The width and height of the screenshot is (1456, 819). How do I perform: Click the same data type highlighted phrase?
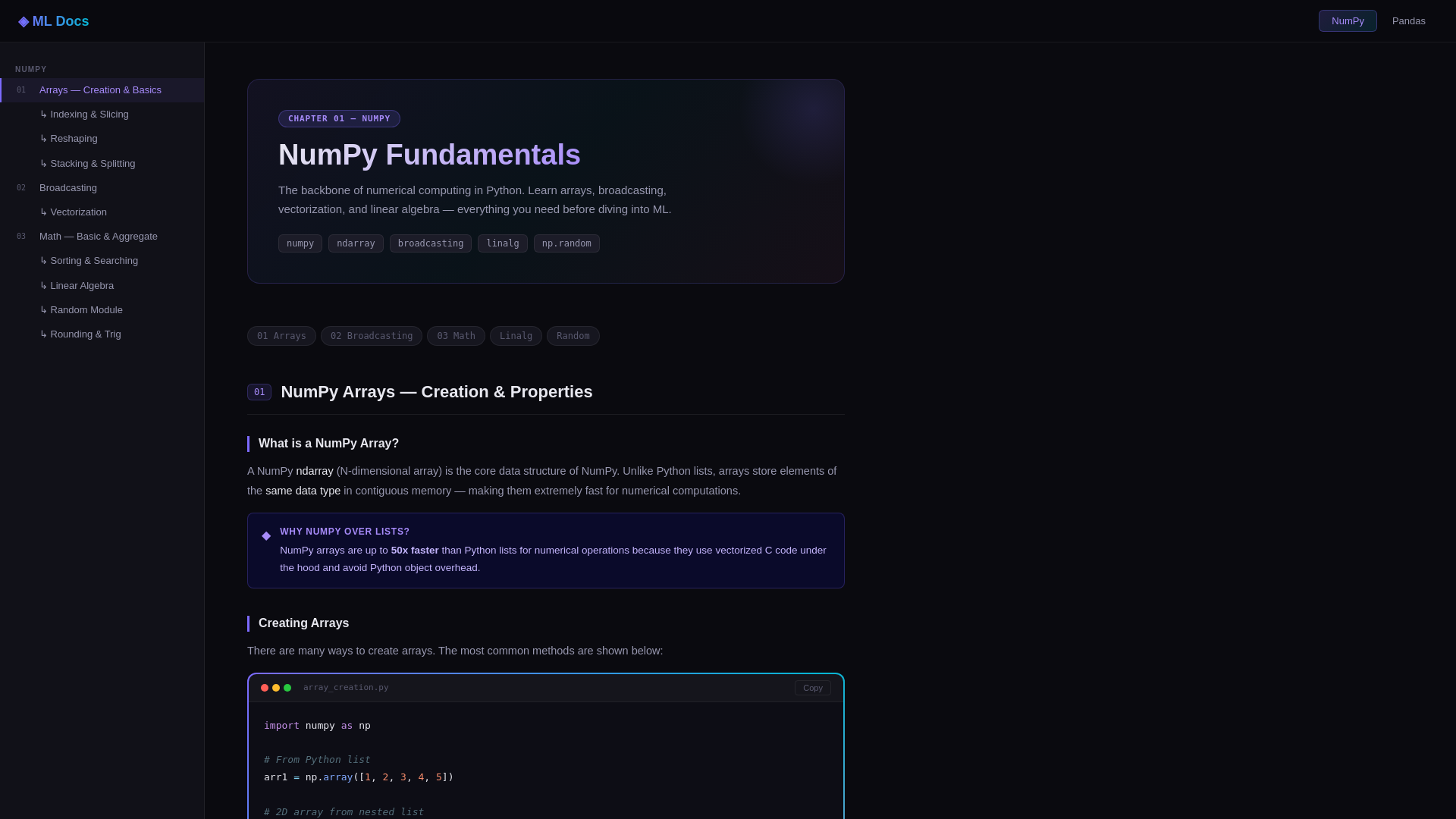(x=303, y=491)
